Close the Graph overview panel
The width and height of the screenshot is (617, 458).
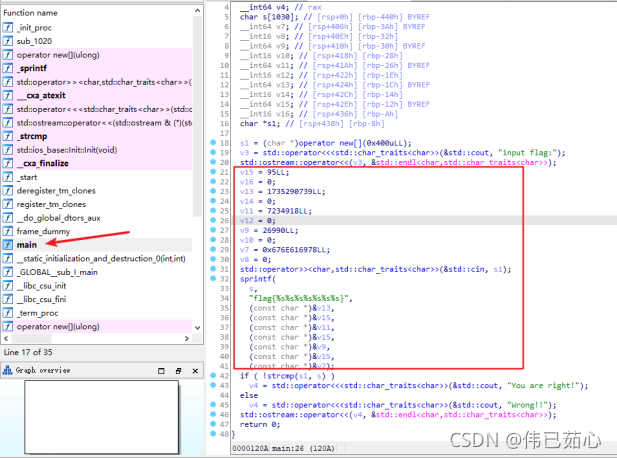(195, 371)
